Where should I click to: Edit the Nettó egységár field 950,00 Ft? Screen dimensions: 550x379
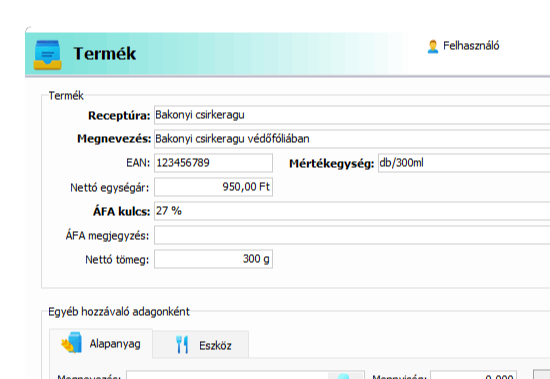pos(213,187)
